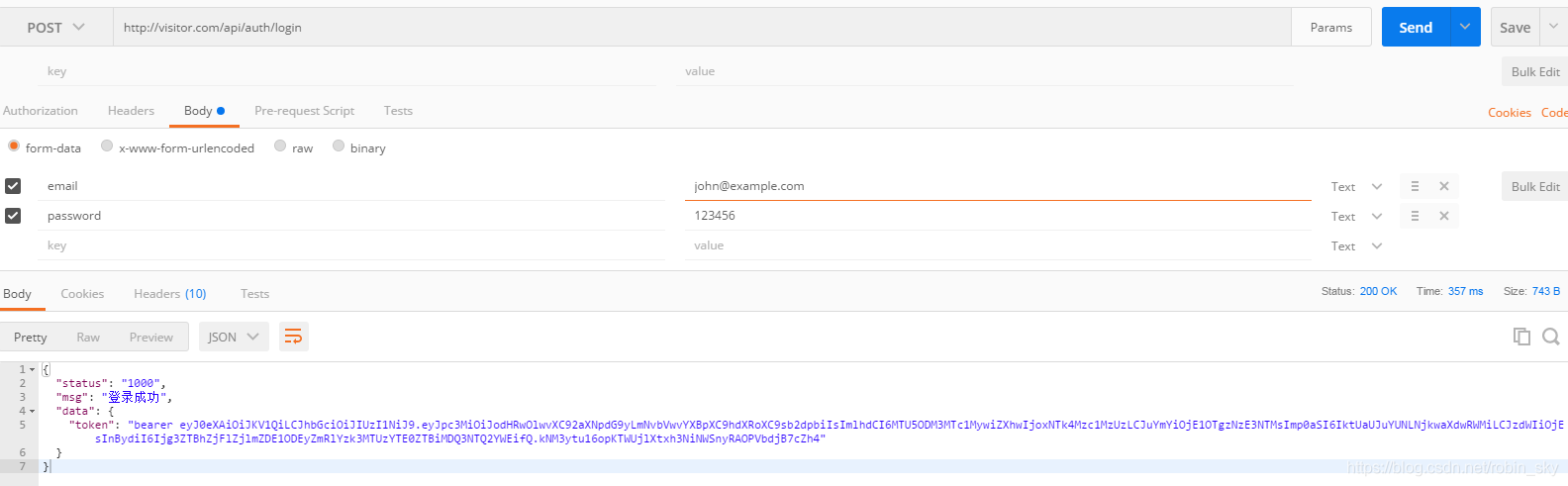
Task: Open the POST method dropdown
Action: pyautogui.click(x=56, y=28)
